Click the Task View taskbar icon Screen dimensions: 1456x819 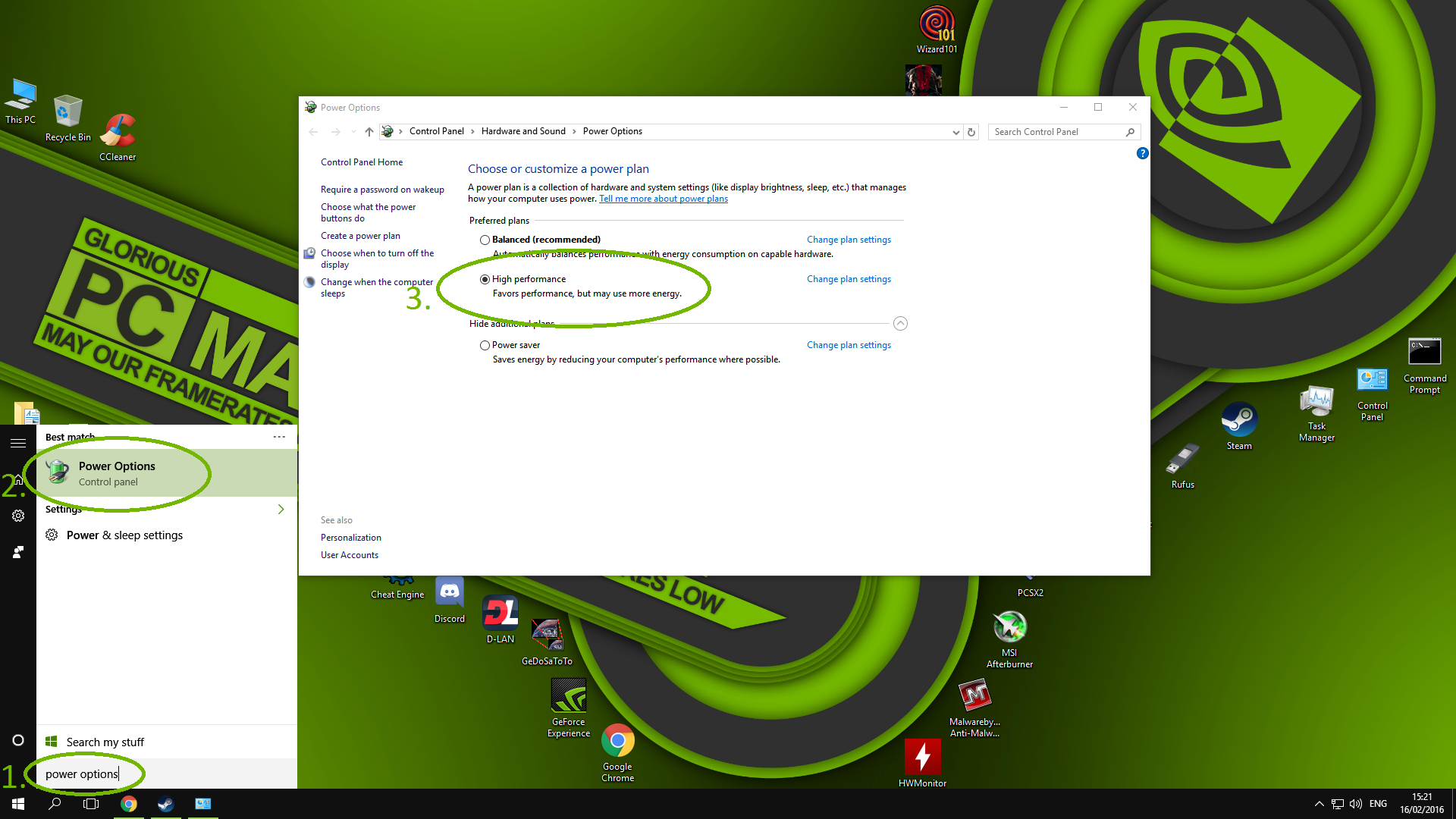tap(91, 804)
